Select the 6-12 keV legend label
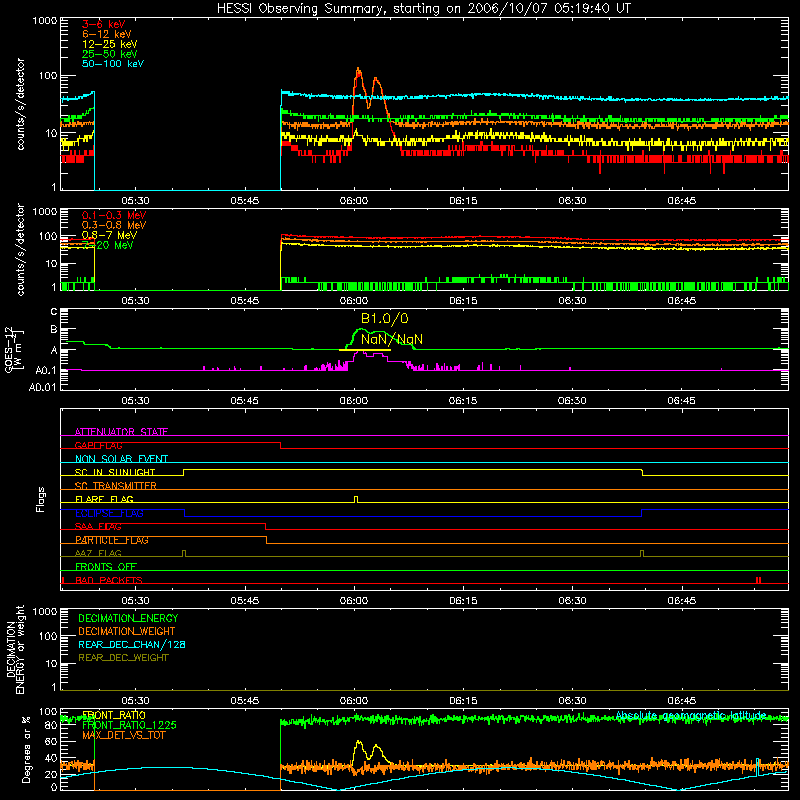 pyautogui.click(x=107, y=34)
